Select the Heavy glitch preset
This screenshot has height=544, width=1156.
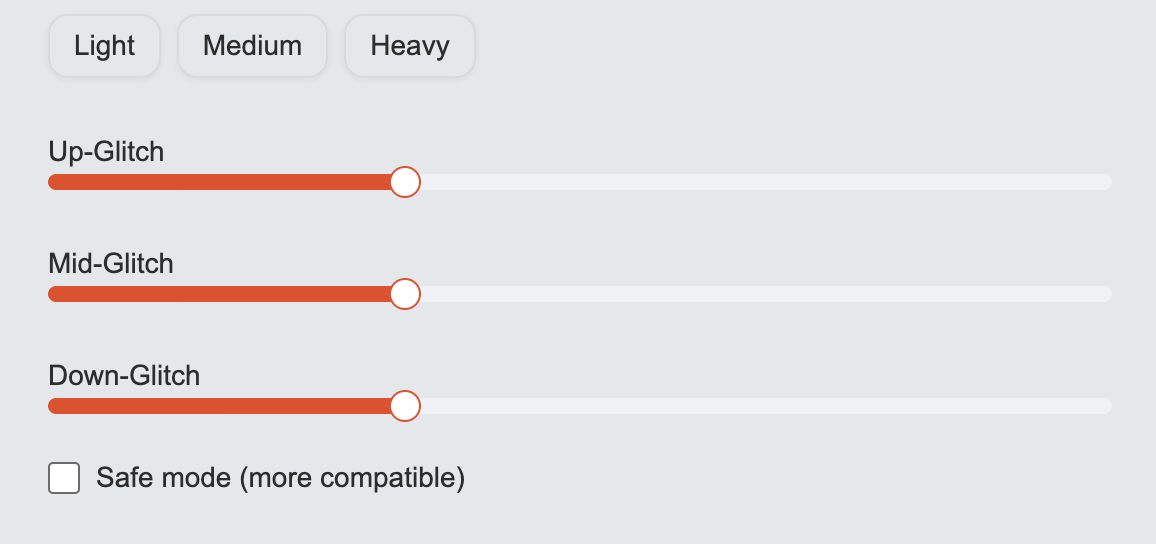[410, 46]
